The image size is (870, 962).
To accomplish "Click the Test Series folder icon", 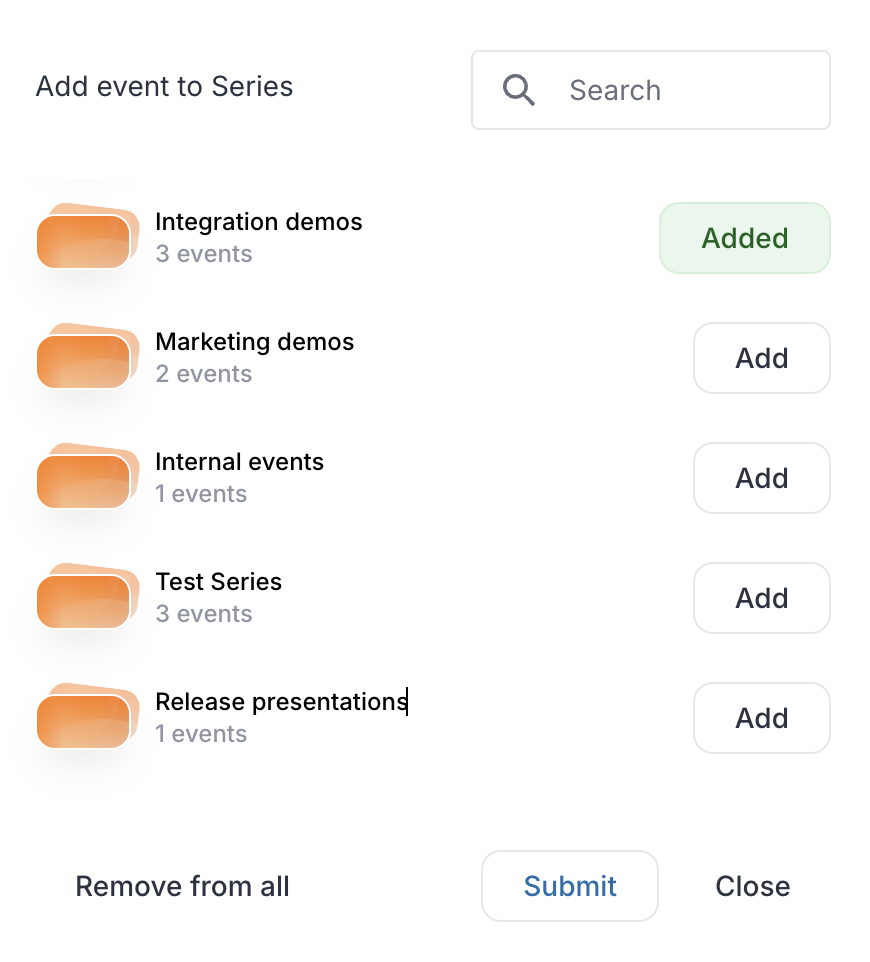I will point(88,596).
